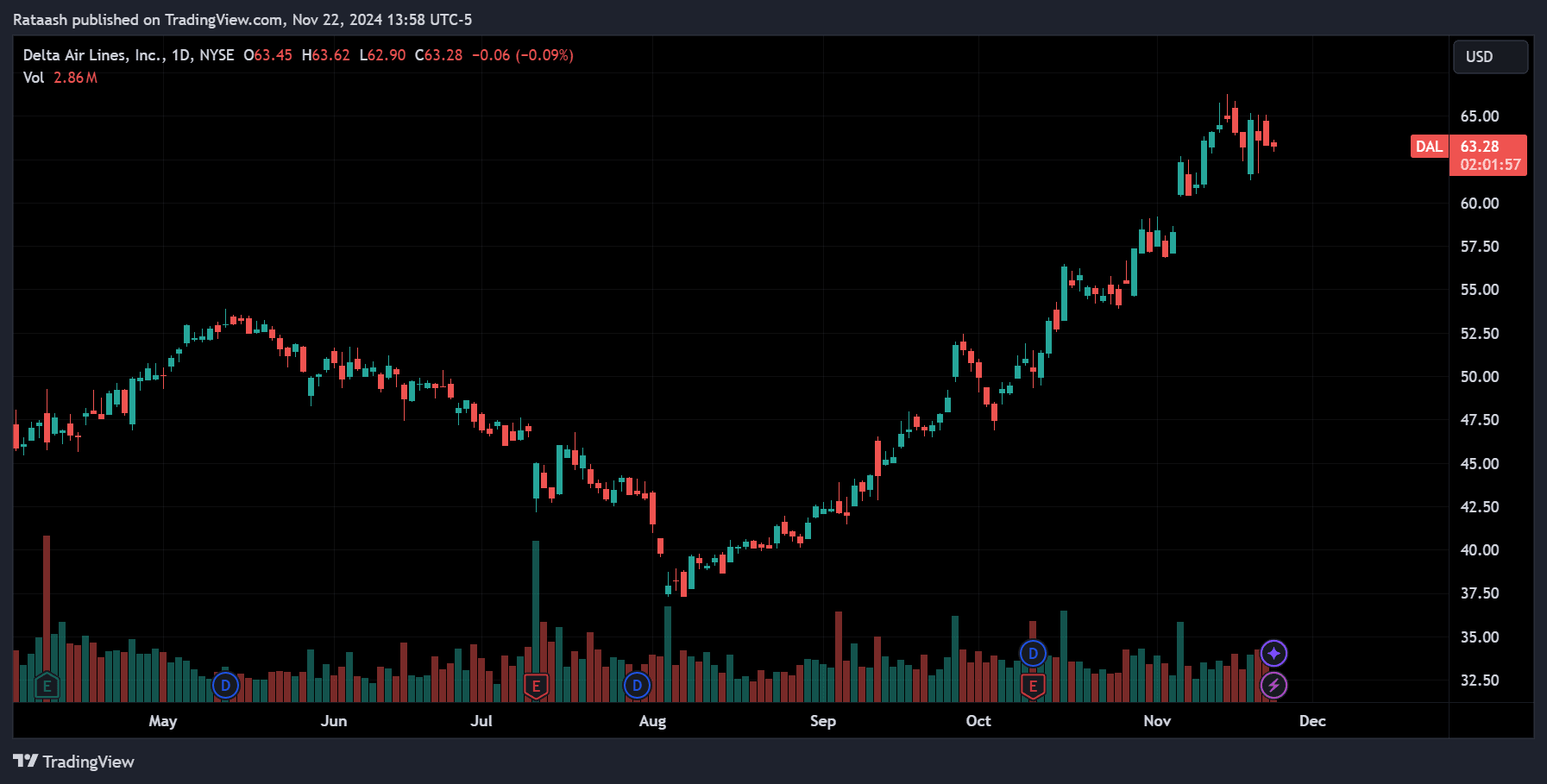
Task: Click the green earnings E marker in April
Action: click(47, 687)
